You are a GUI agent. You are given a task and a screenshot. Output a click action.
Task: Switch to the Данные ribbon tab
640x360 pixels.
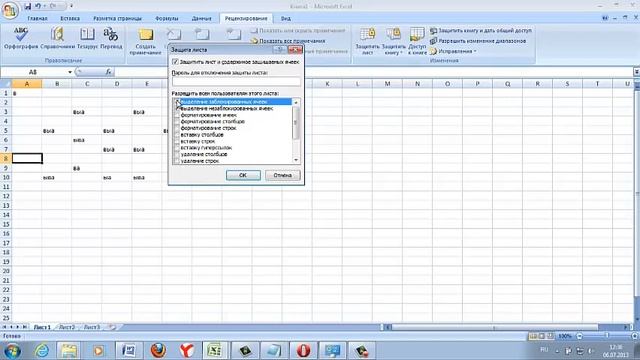pos(202,18)
